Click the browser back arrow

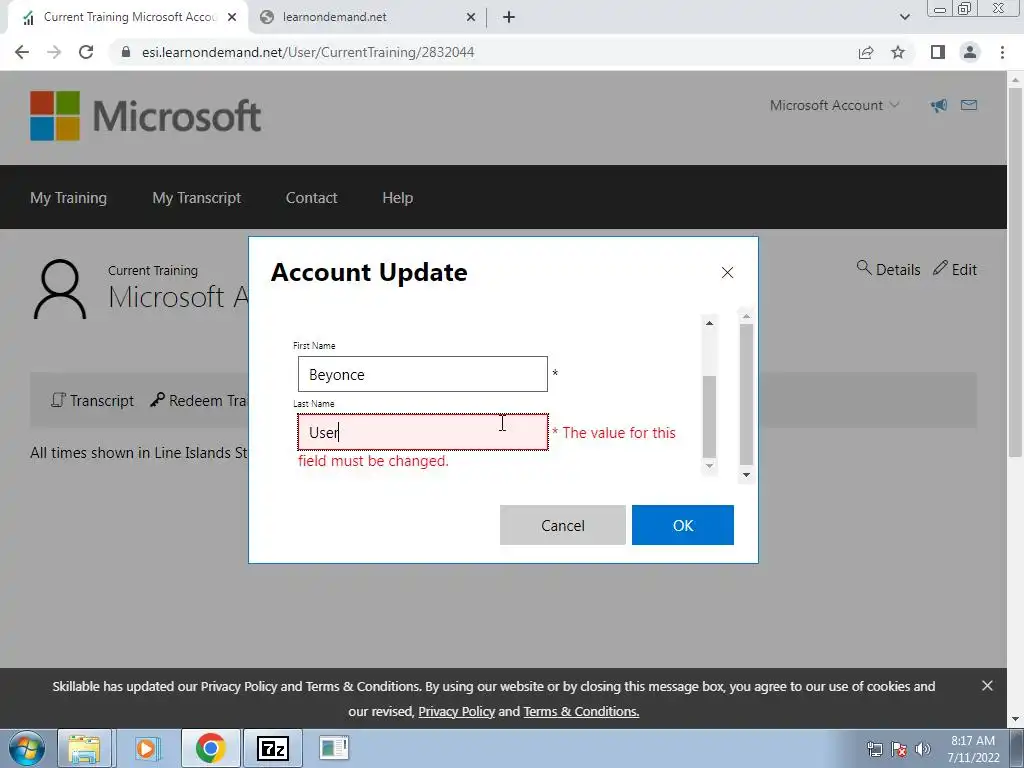pos(22,52)
